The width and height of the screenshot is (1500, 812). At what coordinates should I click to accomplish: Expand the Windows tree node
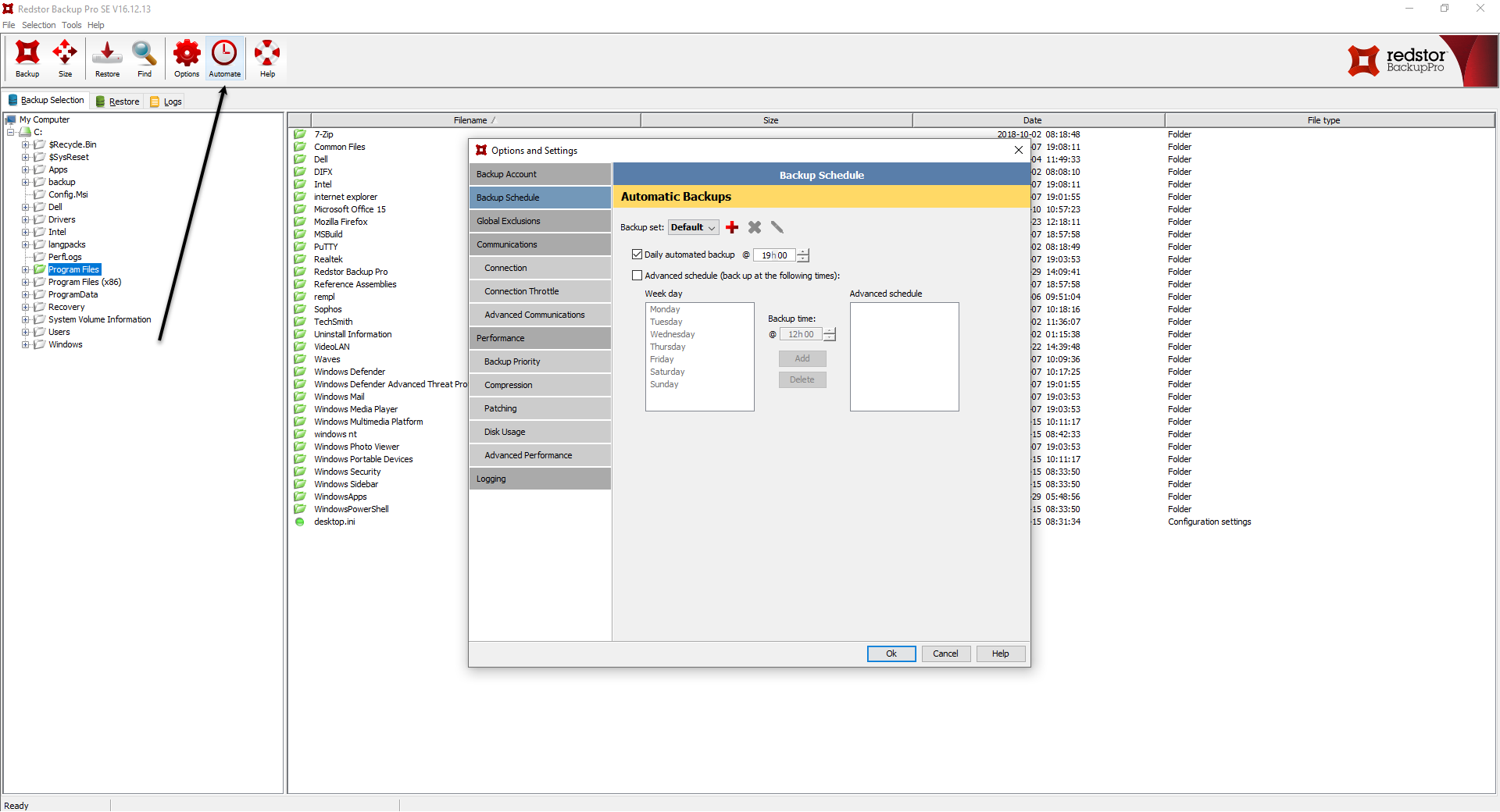[x=25, y=344]
